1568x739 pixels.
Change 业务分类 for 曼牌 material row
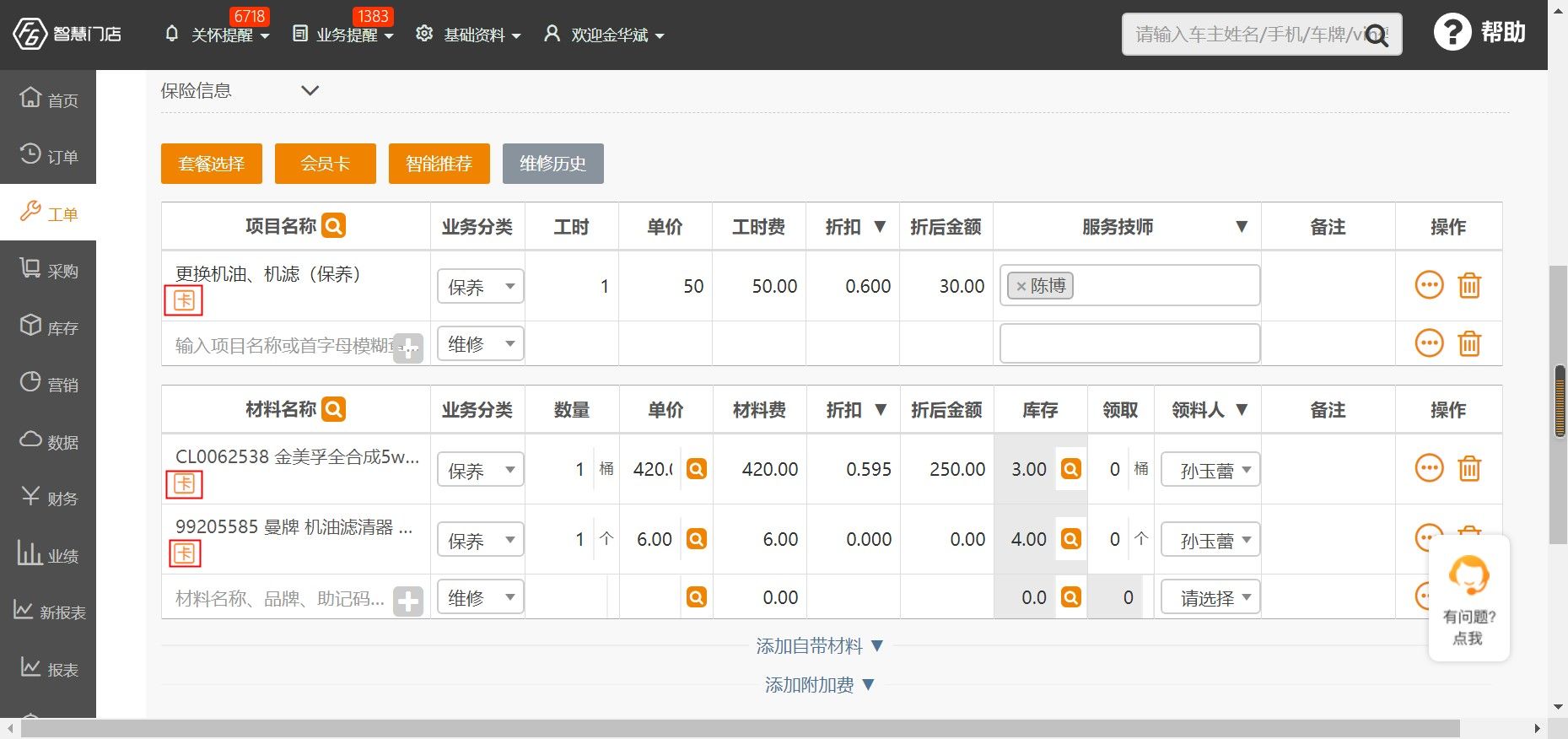[x=480, y=539]
